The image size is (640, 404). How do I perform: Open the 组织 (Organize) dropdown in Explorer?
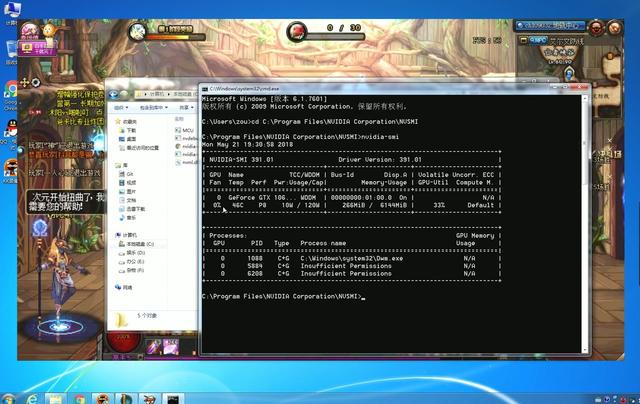click(121, 107)
